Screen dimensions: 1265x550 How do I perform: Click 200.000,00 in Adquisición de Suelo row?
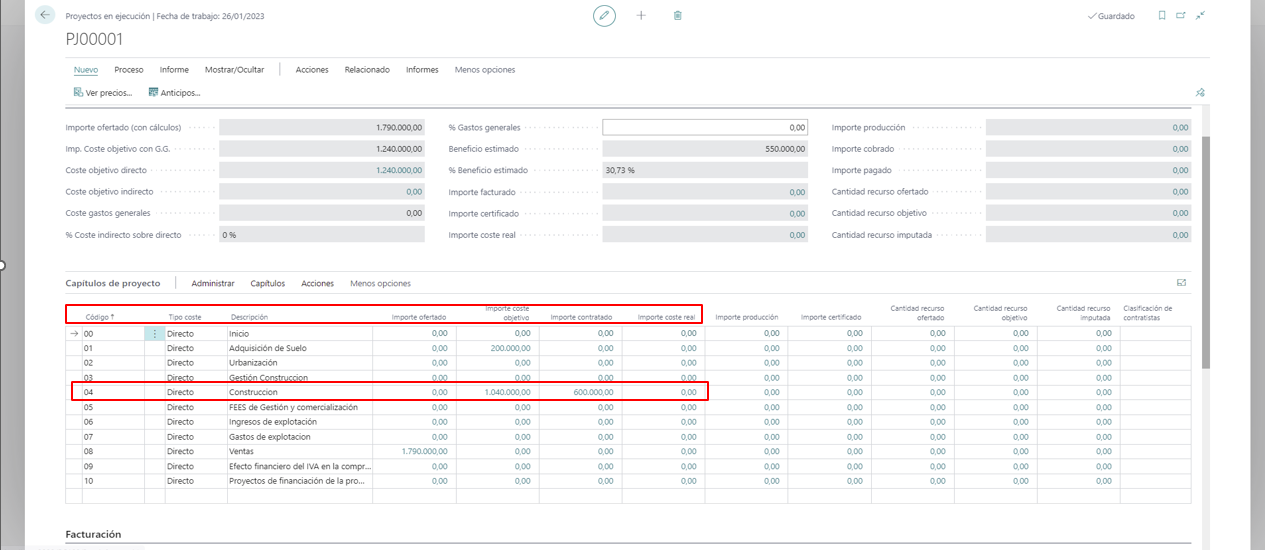tap(510, 348)
